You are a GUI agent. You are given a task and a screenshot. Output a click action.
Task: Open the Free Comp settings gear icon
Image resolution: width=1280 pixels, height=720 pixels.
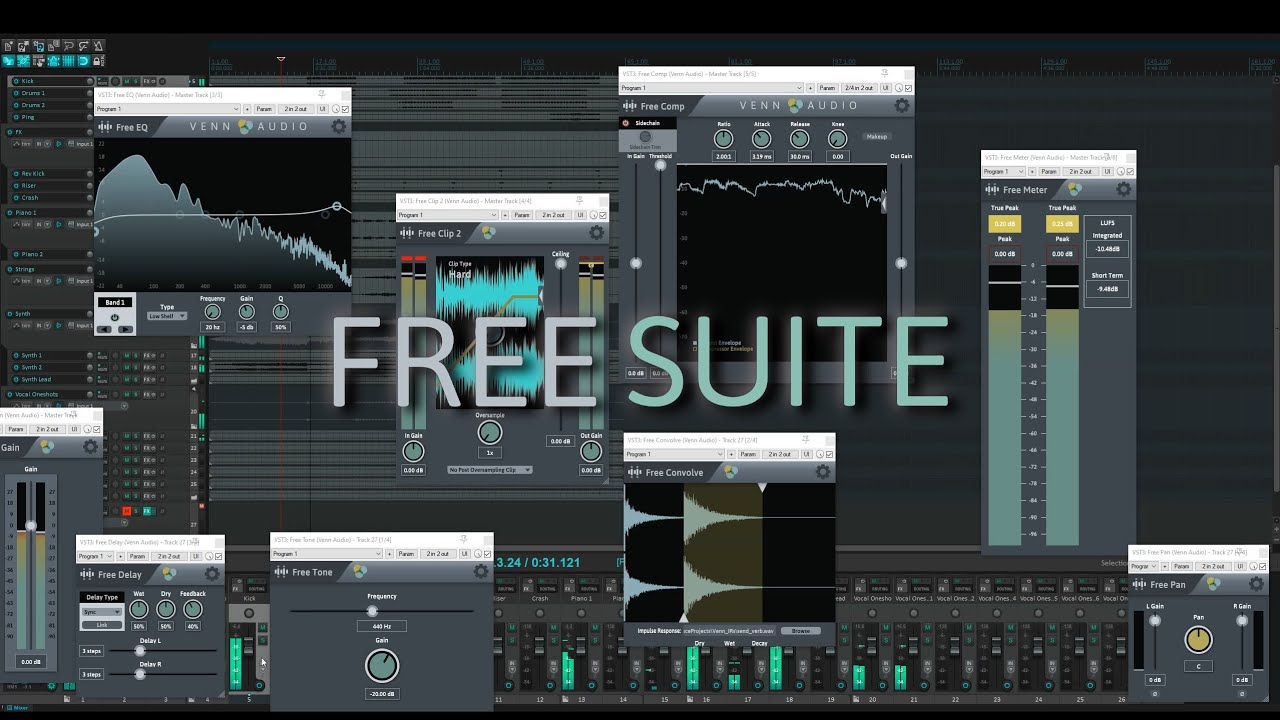(902, 105)
